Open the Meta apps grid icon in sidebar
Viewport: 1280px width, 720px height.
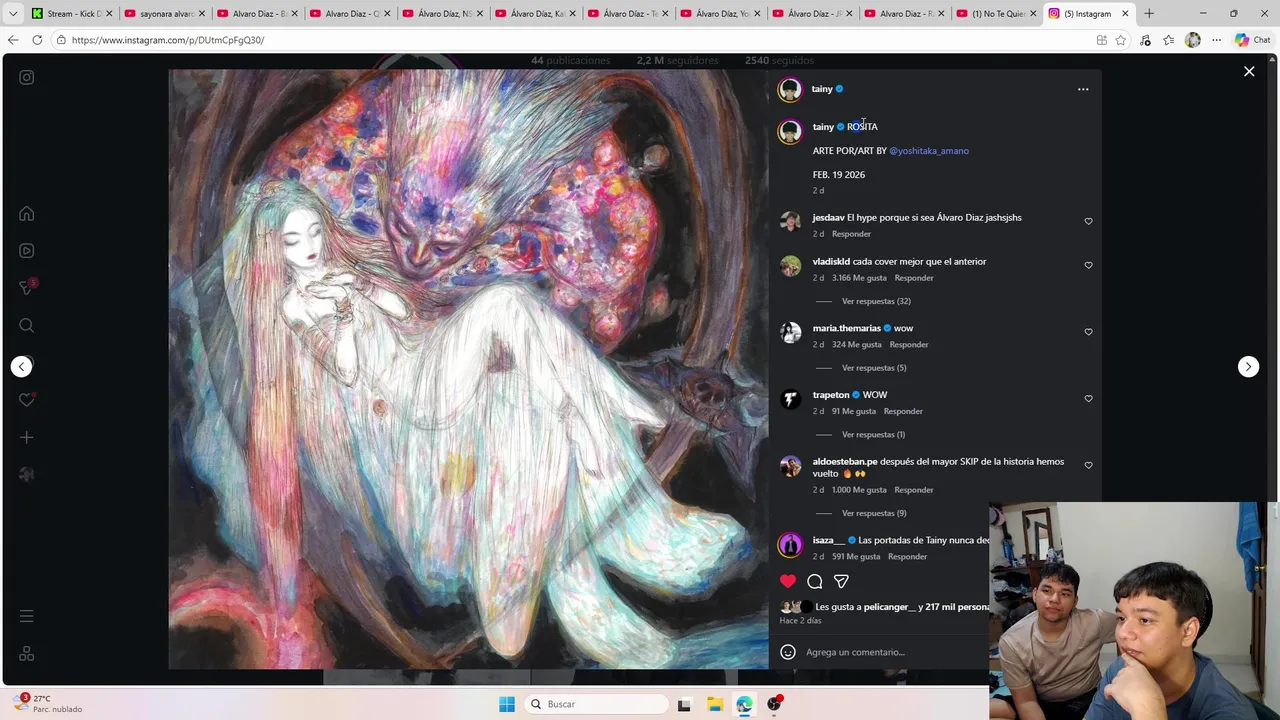pos(27,653)
